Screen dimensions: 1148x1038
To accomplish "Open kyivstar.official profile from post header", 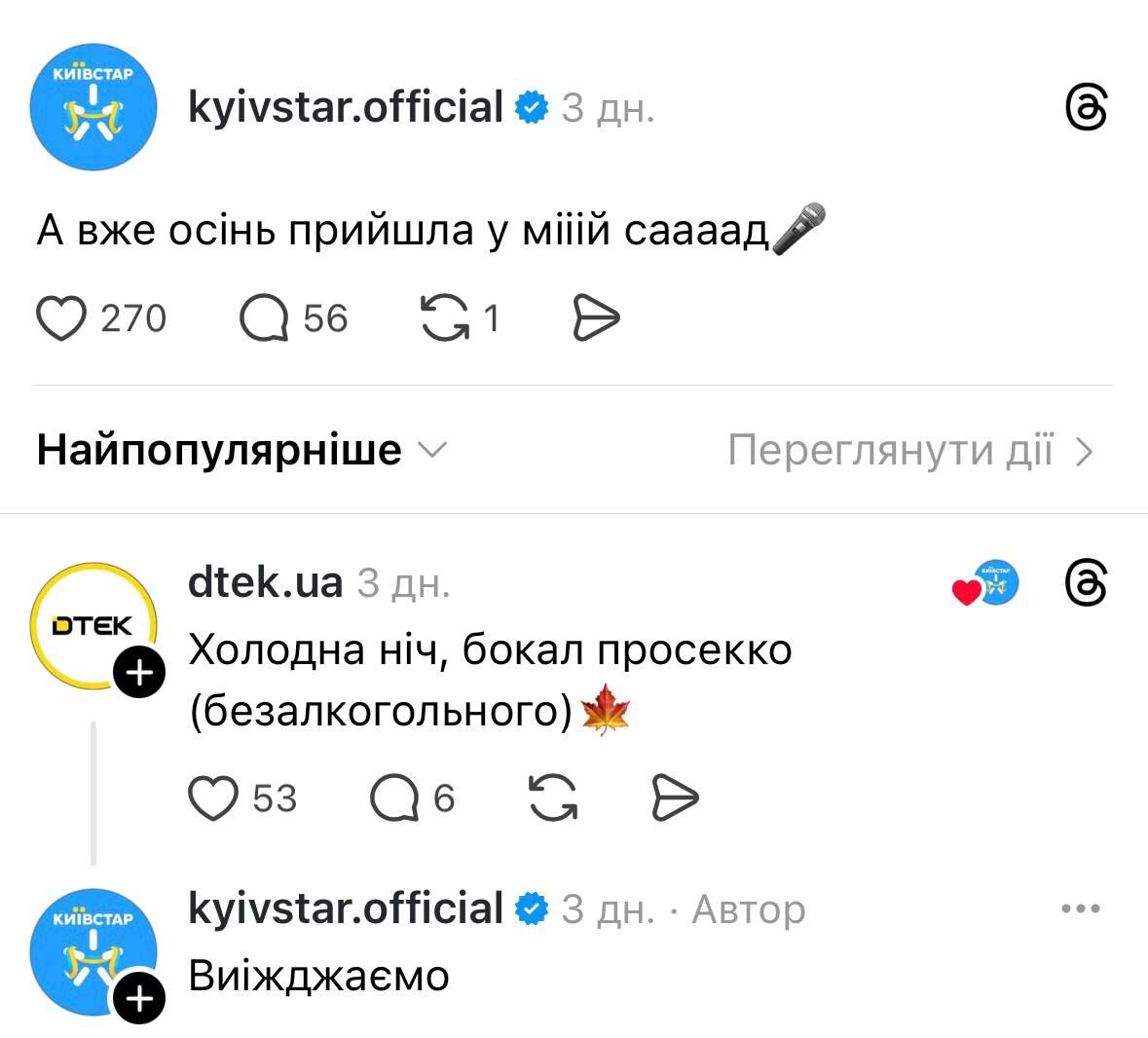I will coord(346,107).
